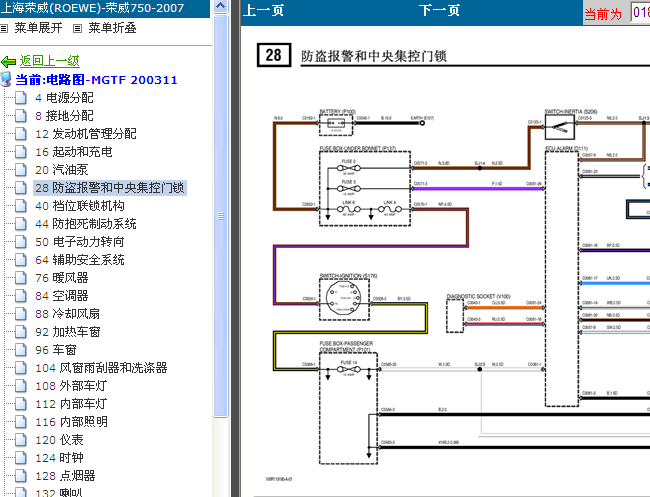Open tree item 16 起动和充电
This screenshot has height=497, width=650.
click(74, 152)
